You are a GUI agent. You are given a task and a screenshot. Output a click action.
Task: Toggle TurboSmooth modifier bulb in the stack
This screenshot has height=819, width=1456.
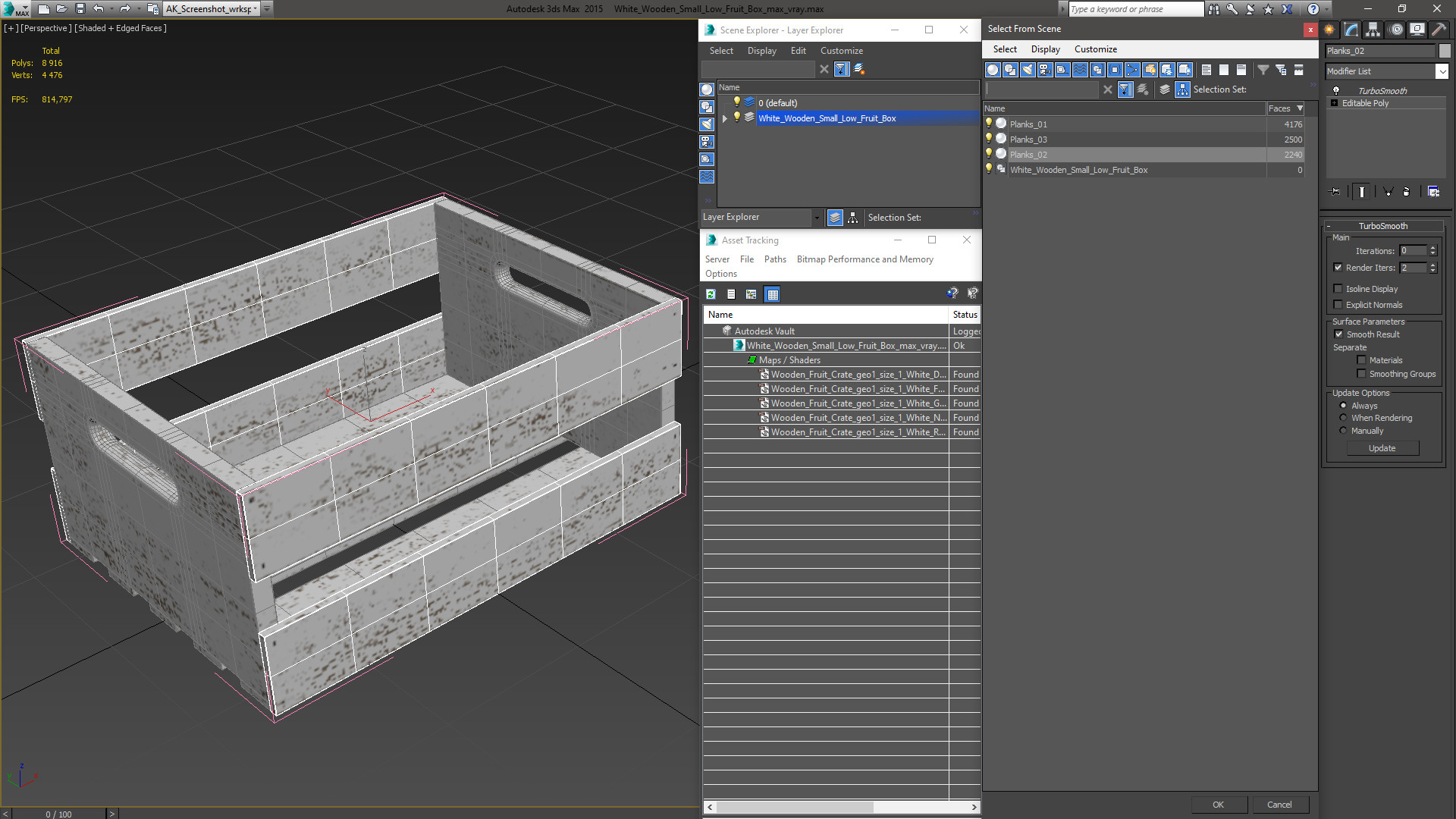pyautogui.click(x=1336, y=90)
